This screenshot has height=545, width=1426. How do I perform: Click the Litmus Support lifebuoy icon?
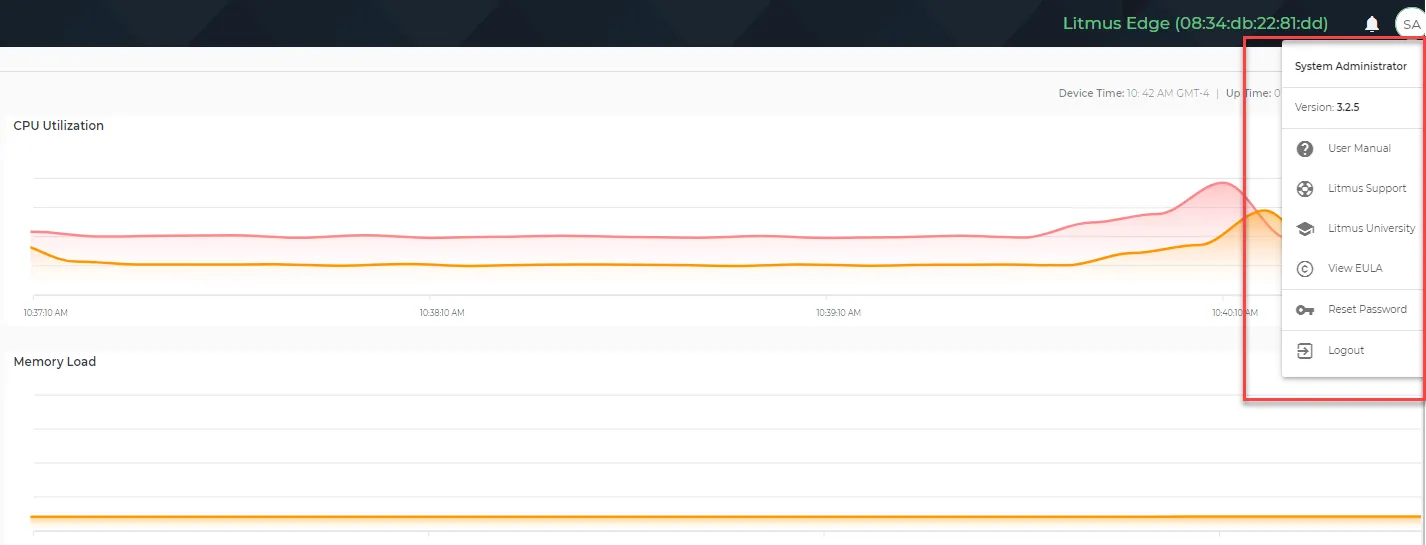pyautogui.click(x=1304, y=189)
